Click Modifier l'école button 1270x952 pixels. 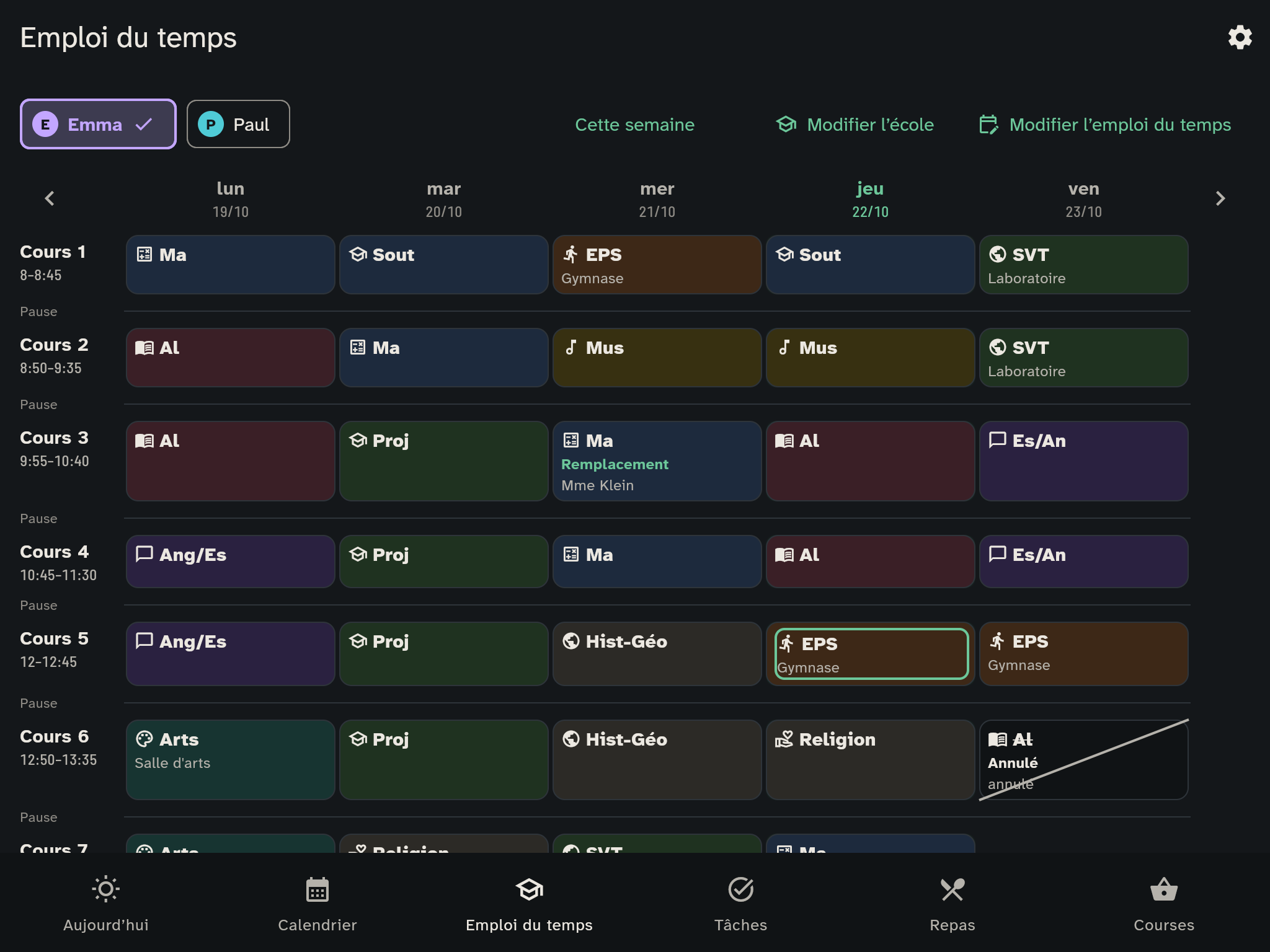855,125
